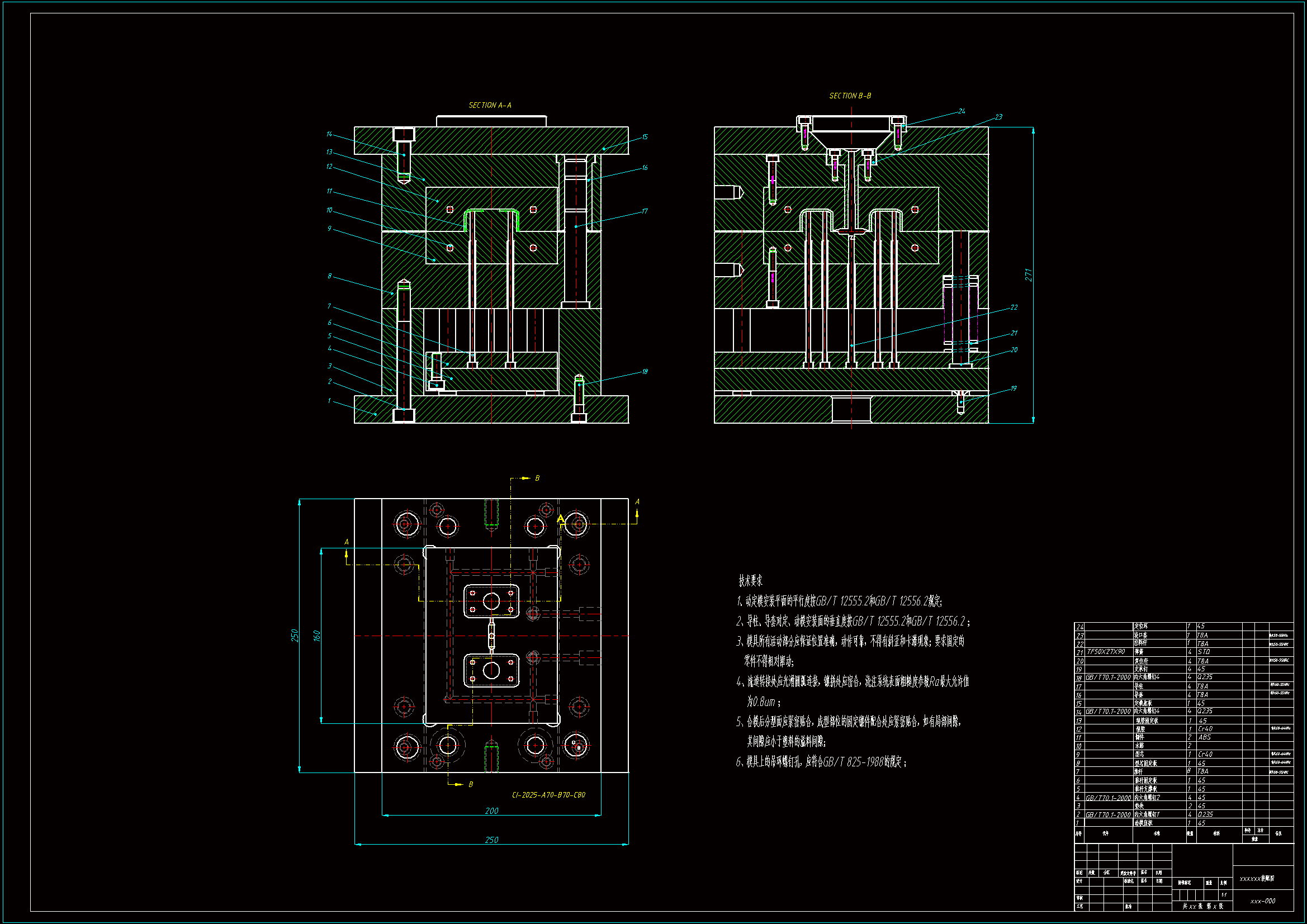1307x924 pixels.
Task: Select the bottom 250 width dimension text
Action: tap(491, 840)
